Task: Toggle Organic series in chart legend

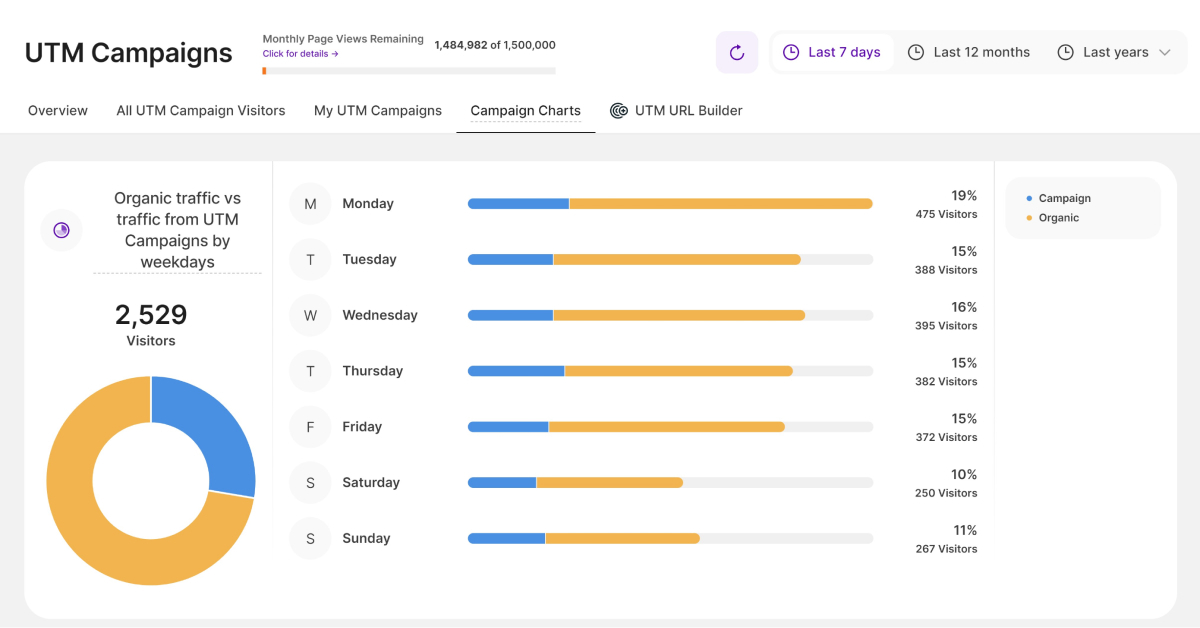Action: tap(1058, 218)
